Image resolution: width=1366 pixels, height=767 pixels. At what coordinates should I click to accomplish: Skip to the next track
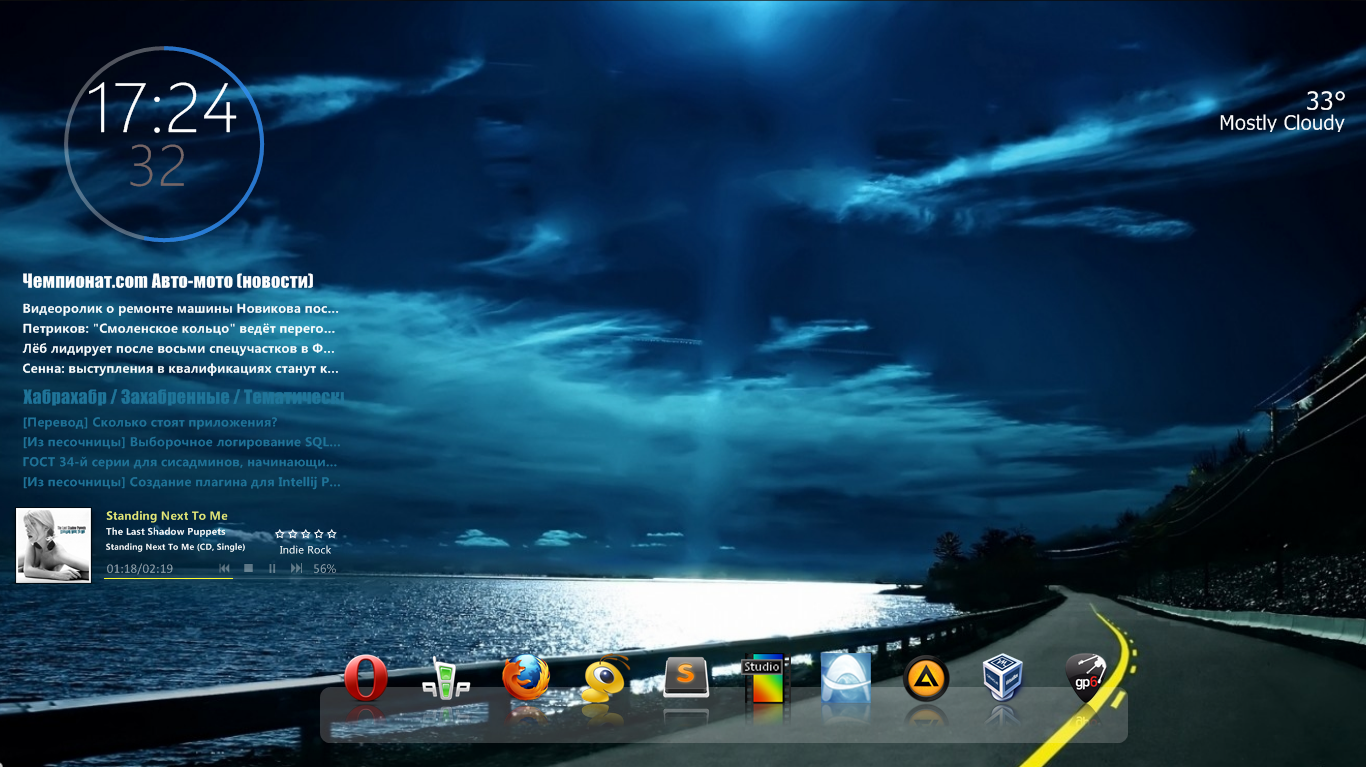[296, 569]
